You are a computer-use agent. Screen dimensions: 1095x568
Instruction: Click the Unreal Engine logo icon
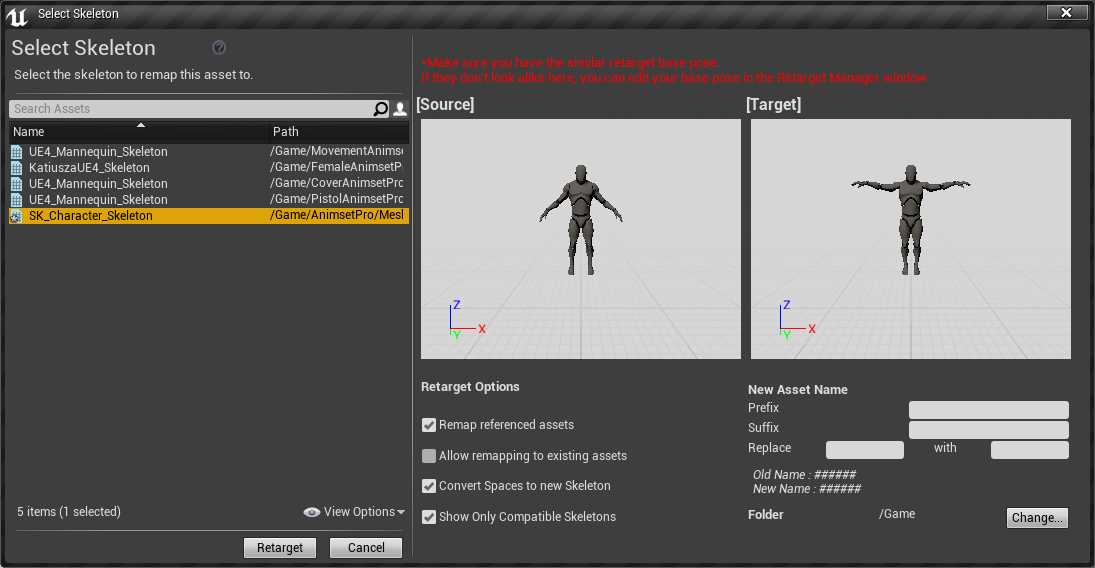(x=16, y=15)
